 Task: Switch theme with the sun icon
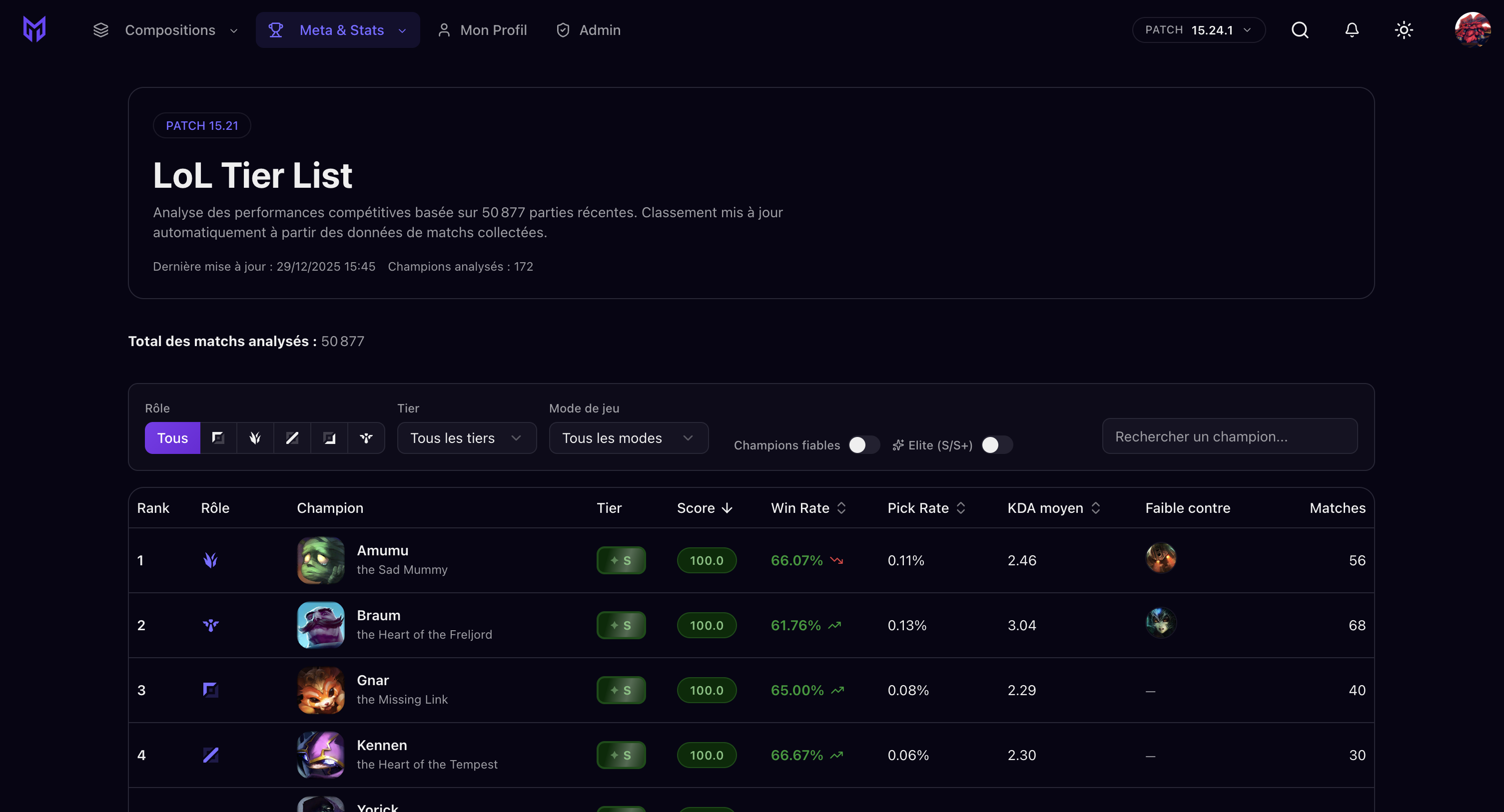pos(1403,30)
